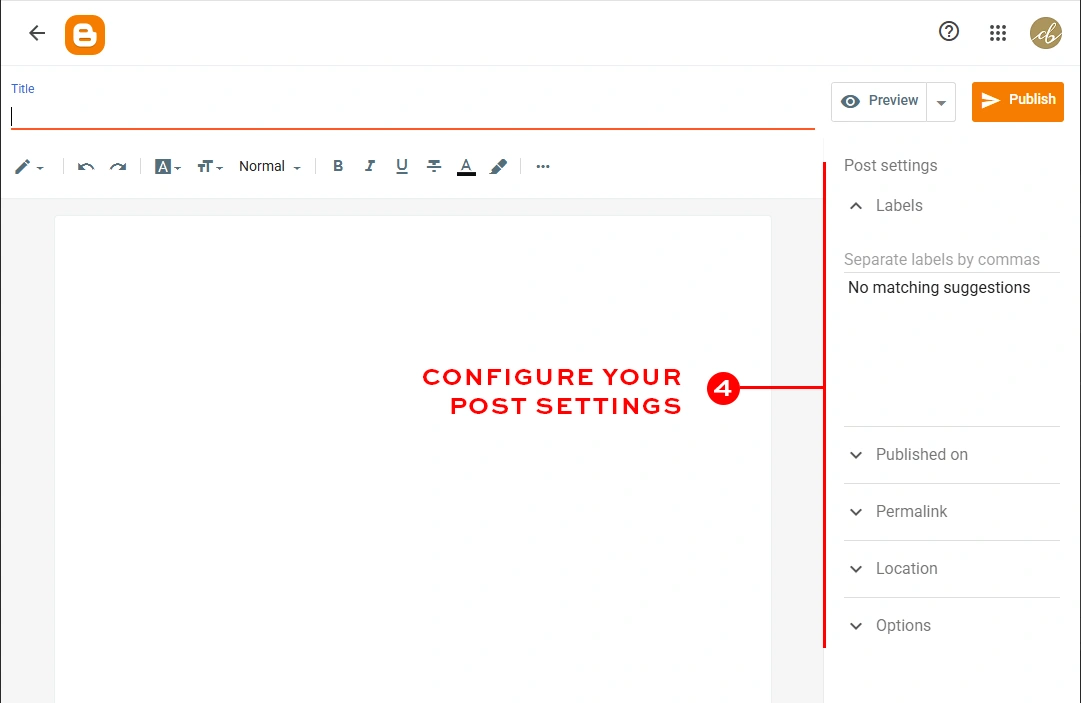Redo the last edit
Screen dimensions: 1081x703
(118, 166)
